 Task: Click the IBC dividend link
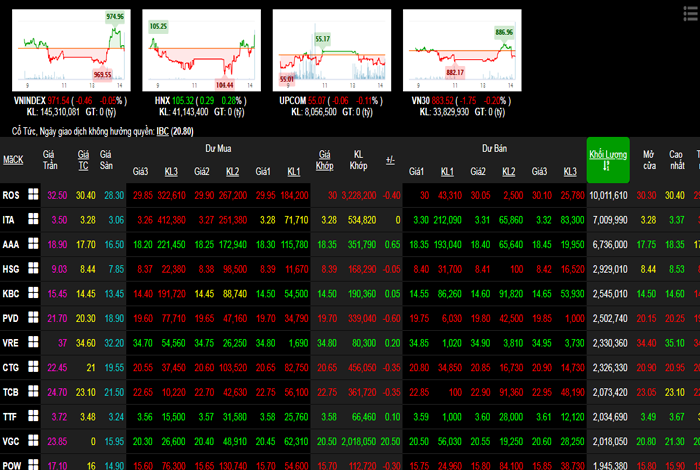162,131
